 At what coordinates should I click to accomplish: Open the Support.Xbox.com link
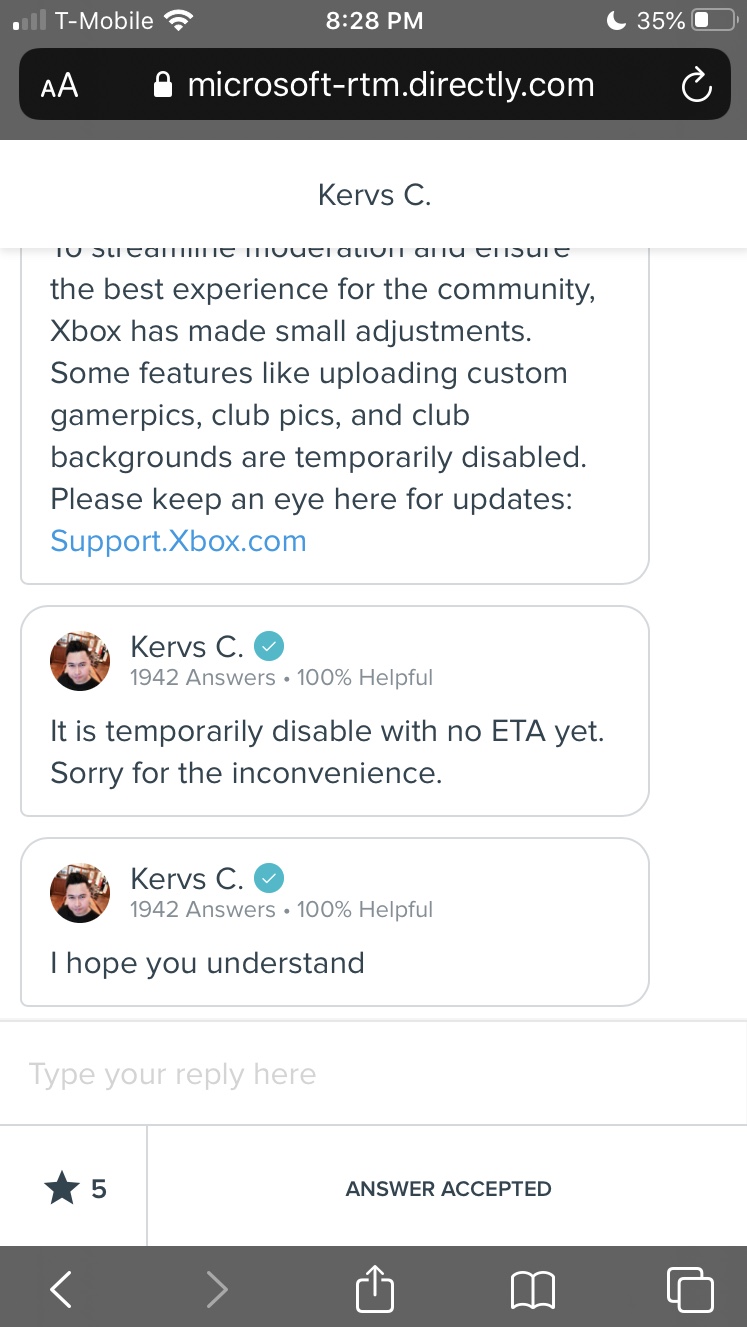[x=178, y=541]
